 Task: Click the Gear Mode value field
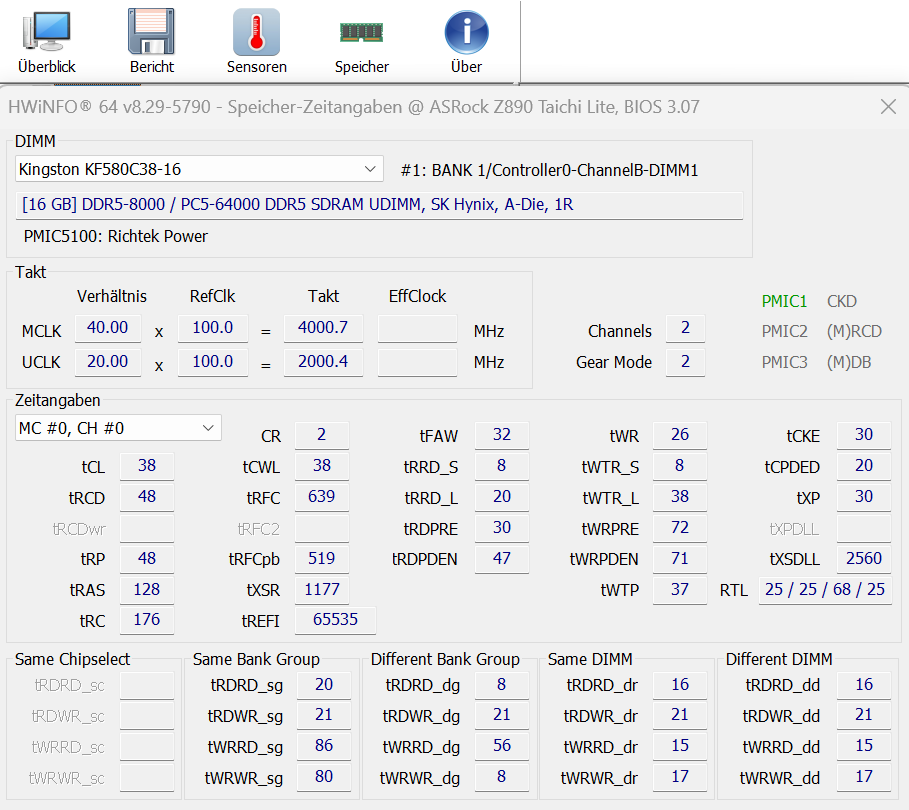(x=685, y=362)
